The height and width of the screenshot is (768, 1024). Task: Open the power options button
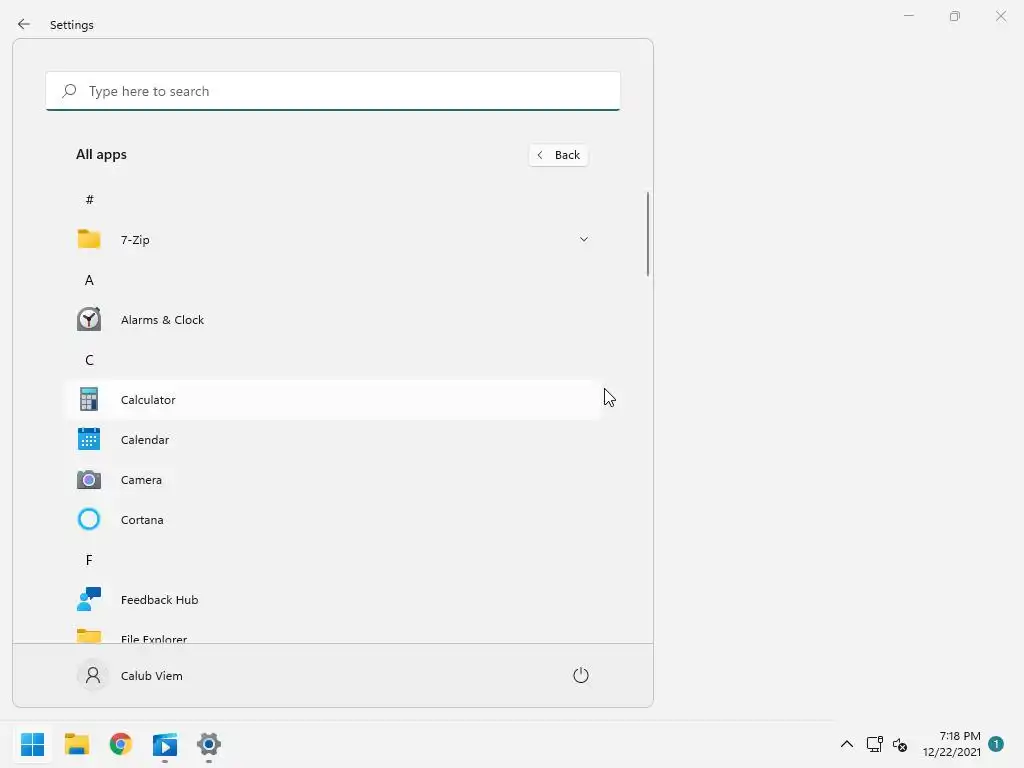(x=581, y=675)
